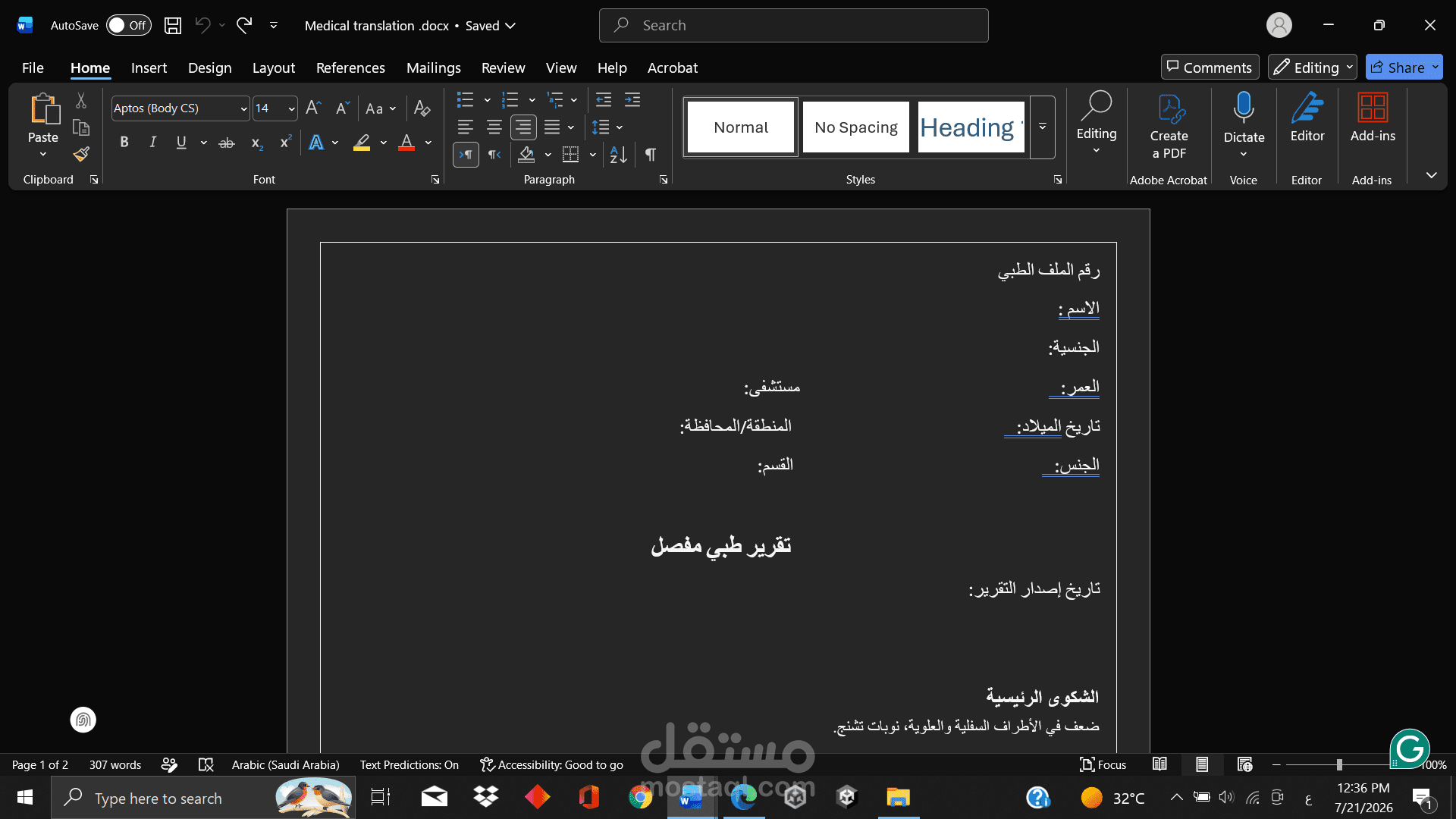Apply the Normal style
Screen dimensions: 1456x819
[x=741, y=127]
